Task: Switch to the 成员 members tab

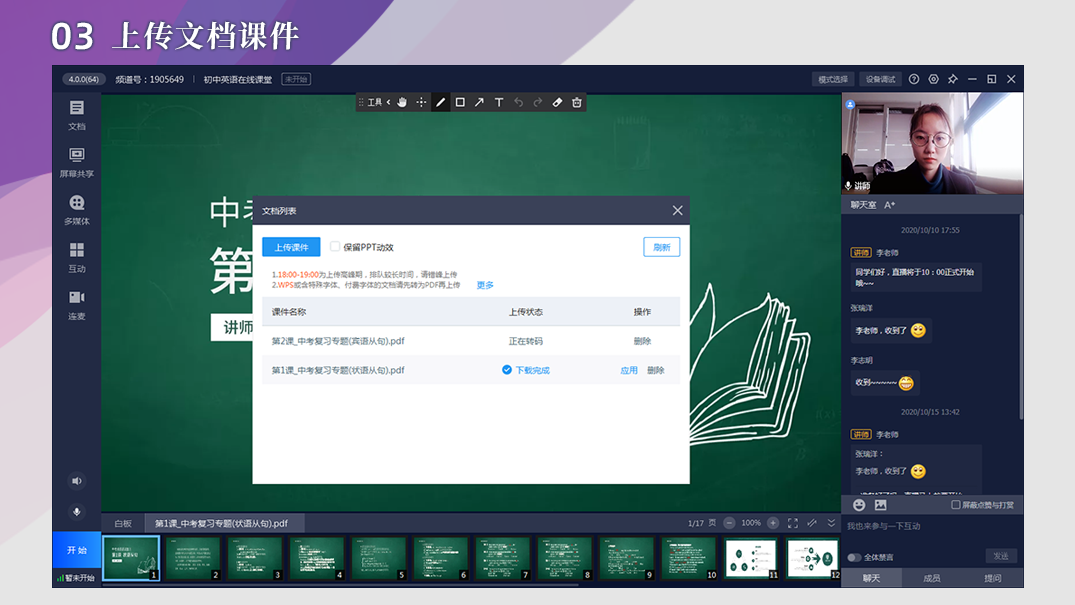Action: tap(931, 578)
